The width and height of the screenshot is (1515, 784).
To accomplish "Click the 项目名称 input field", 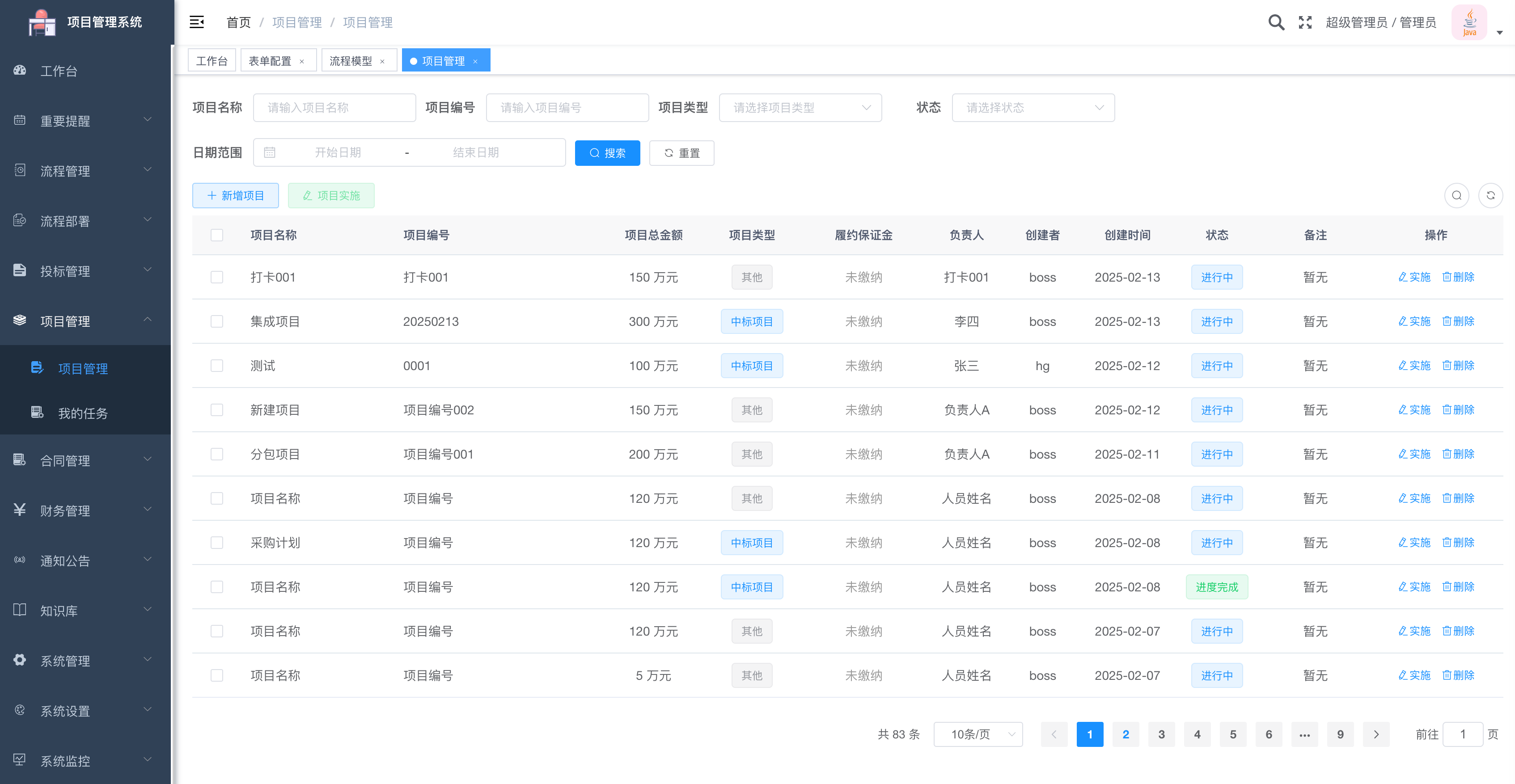I will tap(334, 108).
